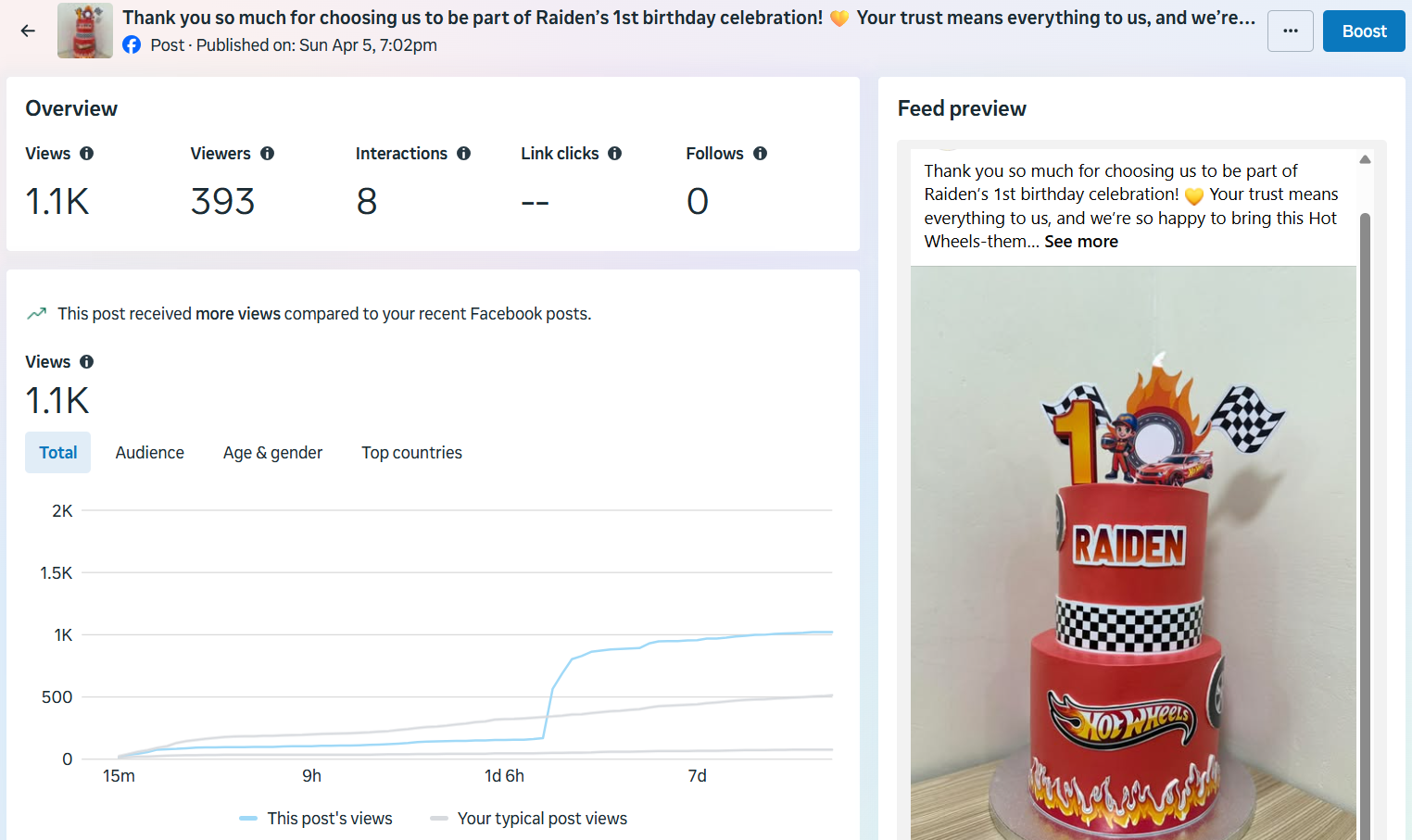Click the post title in the header

(x=689, y=18)
